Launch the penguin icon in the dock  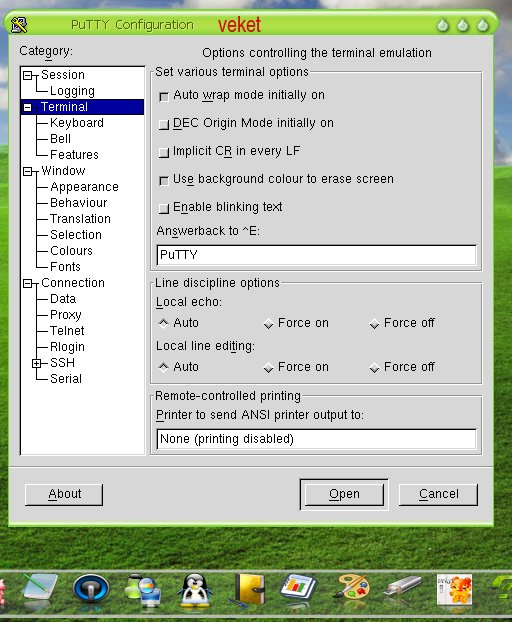(194, 591)
